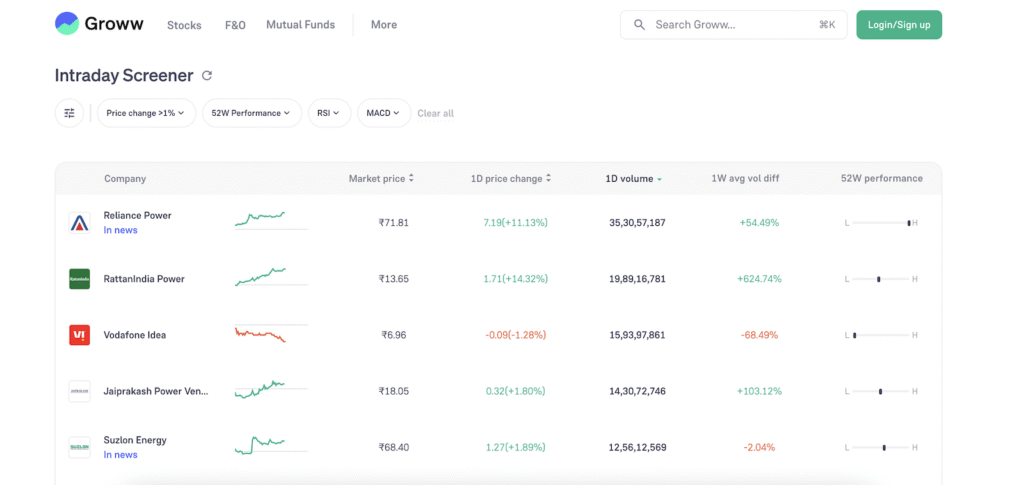The height and width of the screenshot is (485, 1024).
Task: Click the RattanIndia Power intraday sparkline chart
Action: 271,277
